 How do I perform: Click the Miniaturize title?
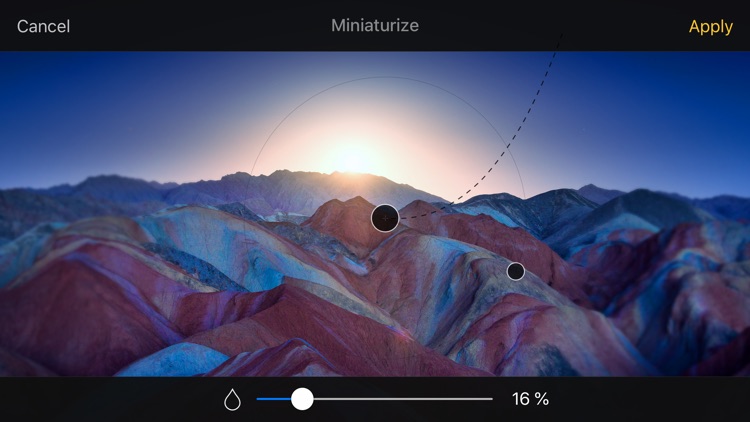375,25
